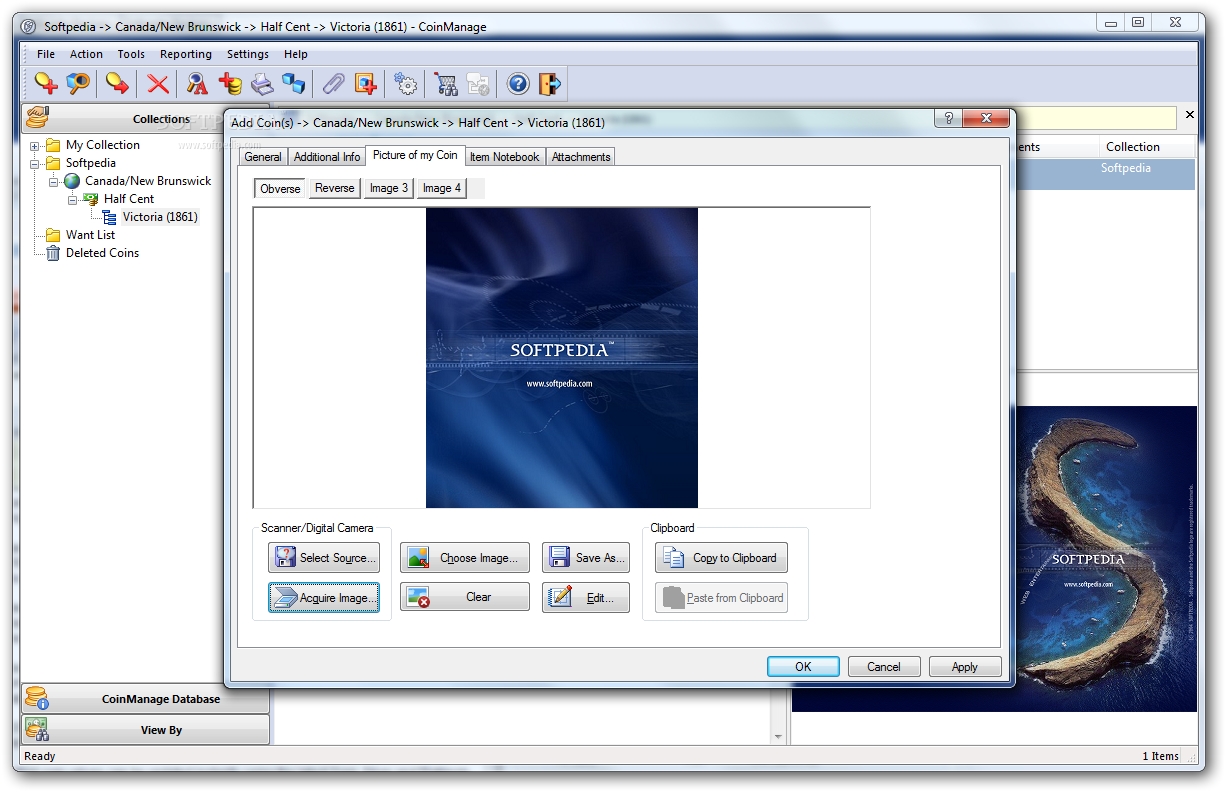Screen dimensions: 1226x792
Task: Click the Canada/New Brunswick globe icon
Action: 72,181
